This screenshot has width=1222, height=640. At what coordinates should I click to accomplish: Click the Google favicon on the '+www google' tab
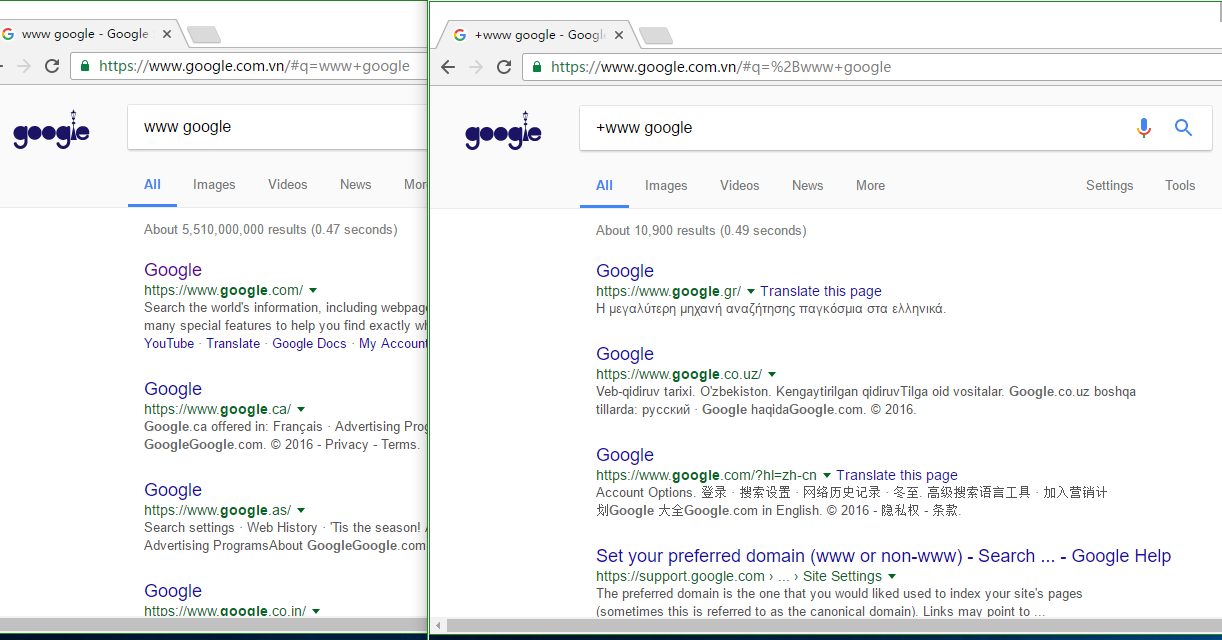coord(460,35)
